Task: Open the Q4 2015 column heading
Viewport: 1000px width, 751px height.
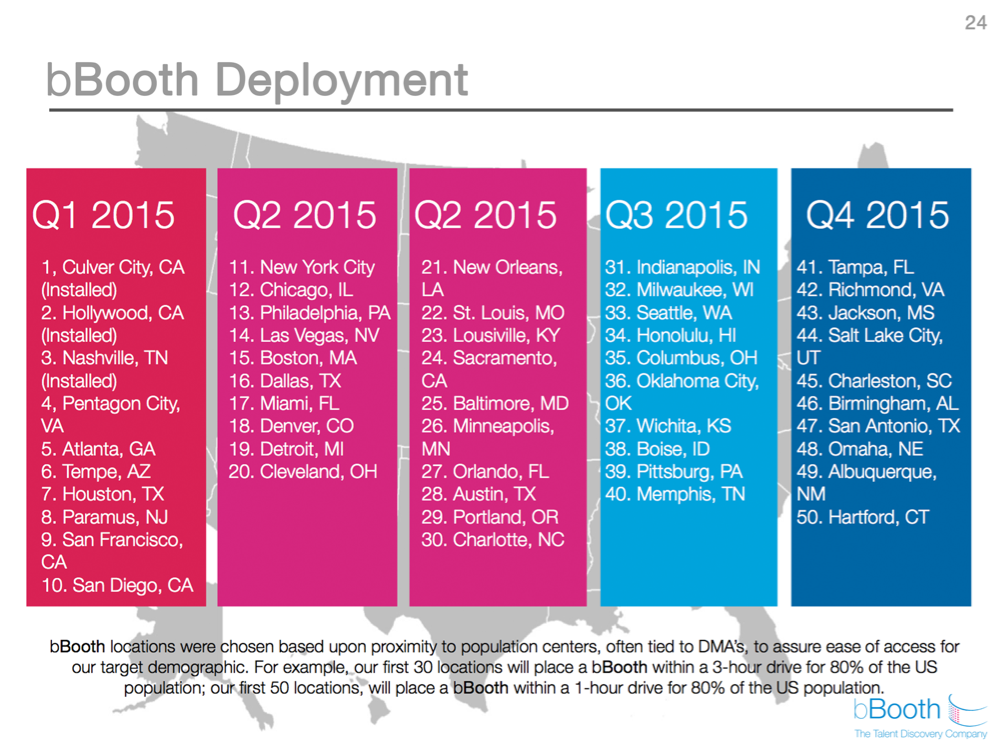Action: (x=878, y=215)
